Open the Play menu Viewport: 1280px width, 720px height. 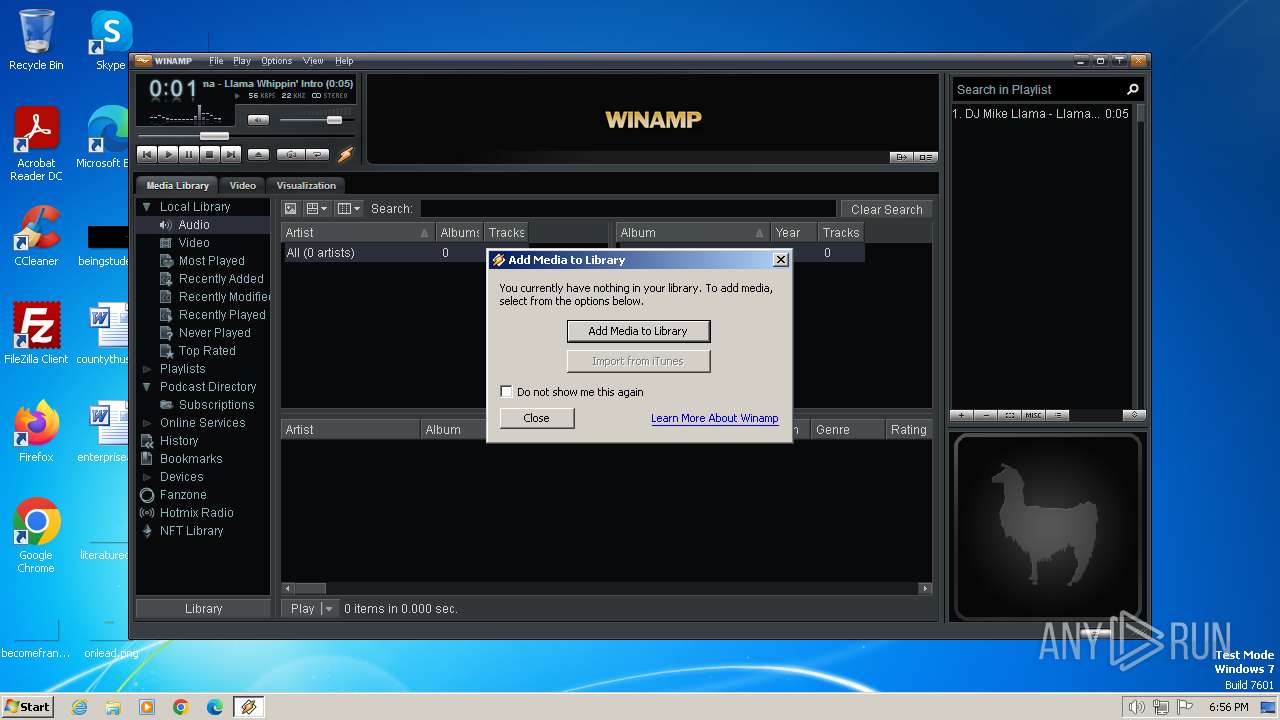242,61
